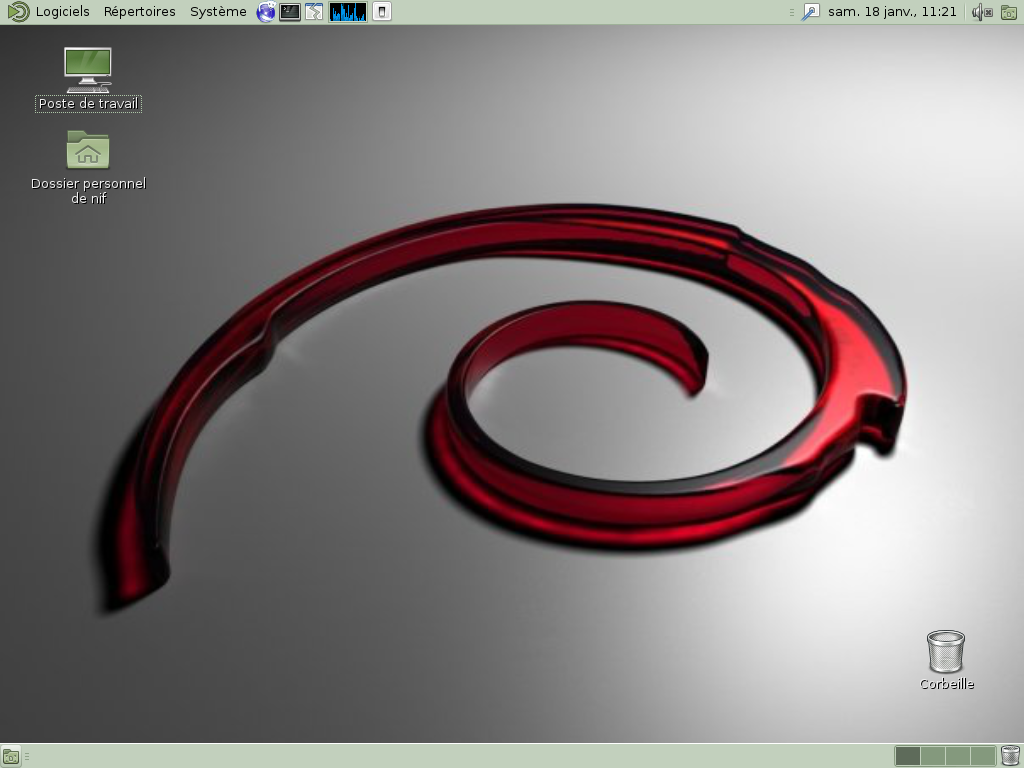Switch to the fourth workspace
The width and height of the screenshot is (1024, 768).
tap(983, 756)
